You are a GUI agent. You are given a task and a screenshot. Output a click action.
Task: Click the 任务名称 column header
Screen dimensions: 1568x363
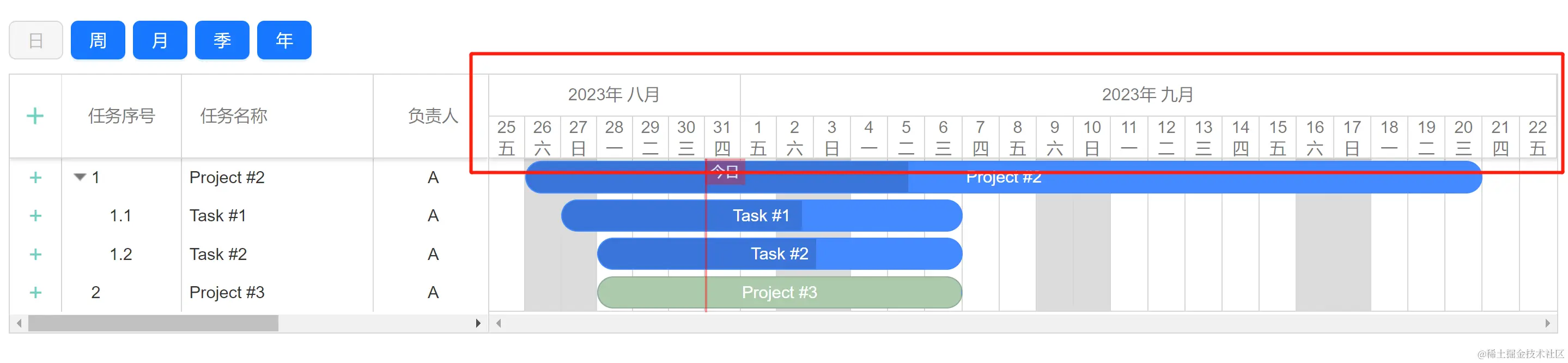point(234,116)
